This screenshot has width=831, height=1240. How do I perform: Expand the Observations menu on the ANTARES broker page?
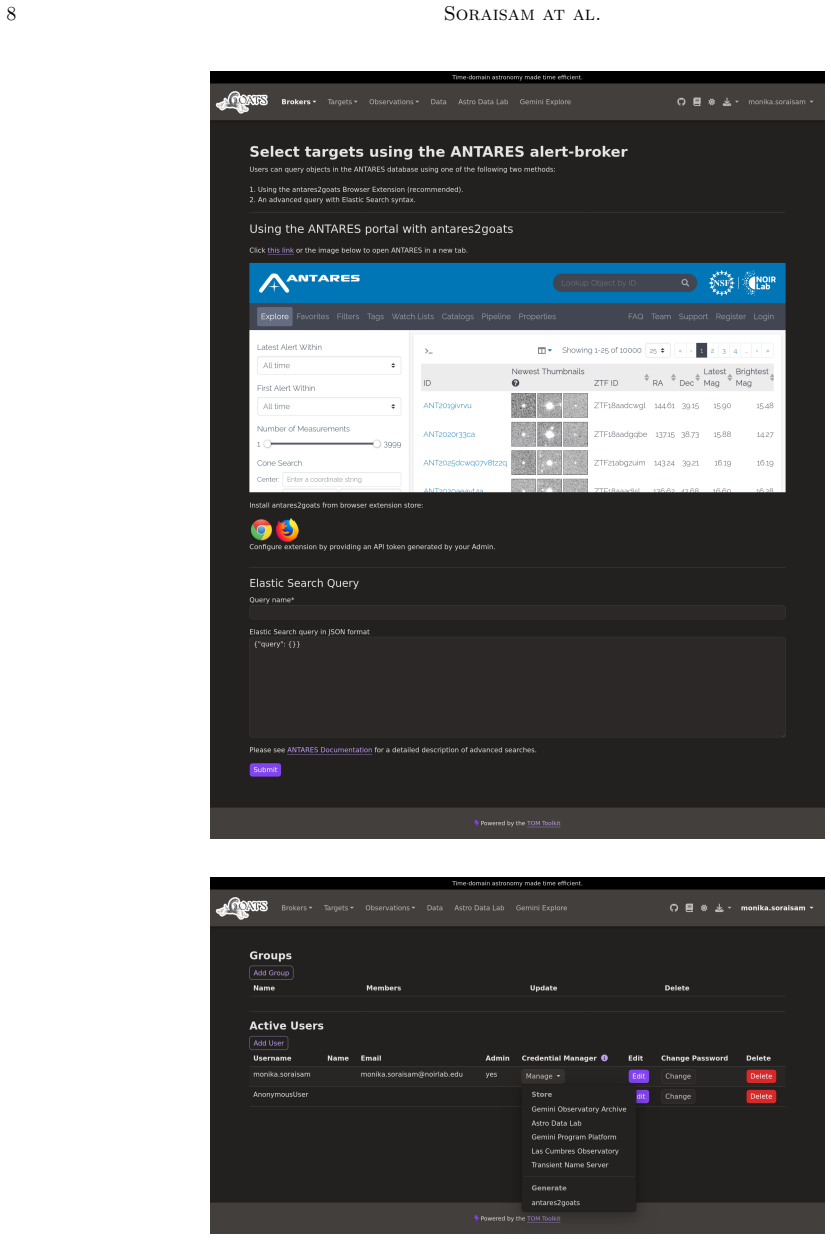pos(393,102)
